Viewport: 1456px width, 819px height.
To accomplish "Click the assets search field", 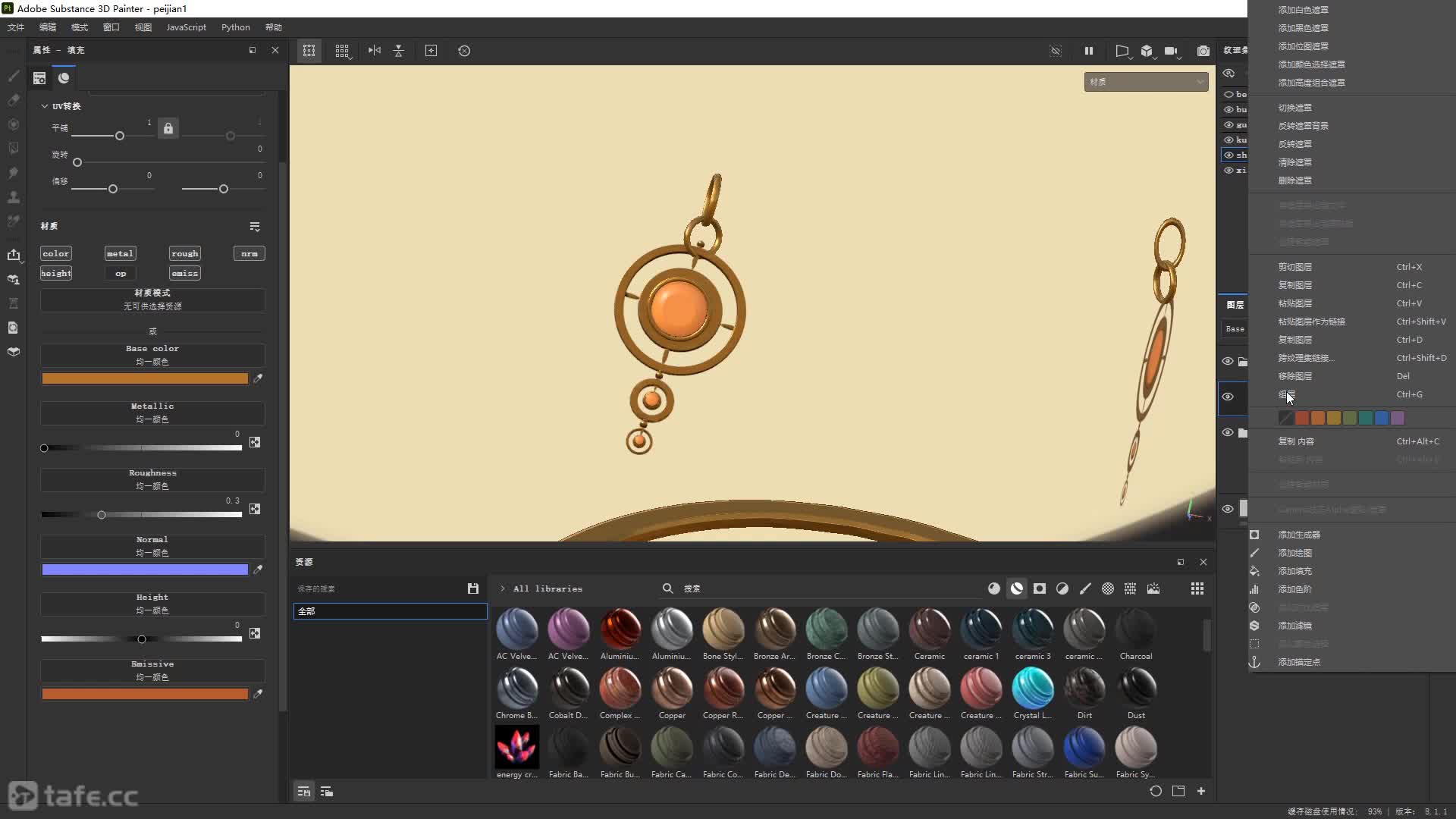I will click(819, 588).
